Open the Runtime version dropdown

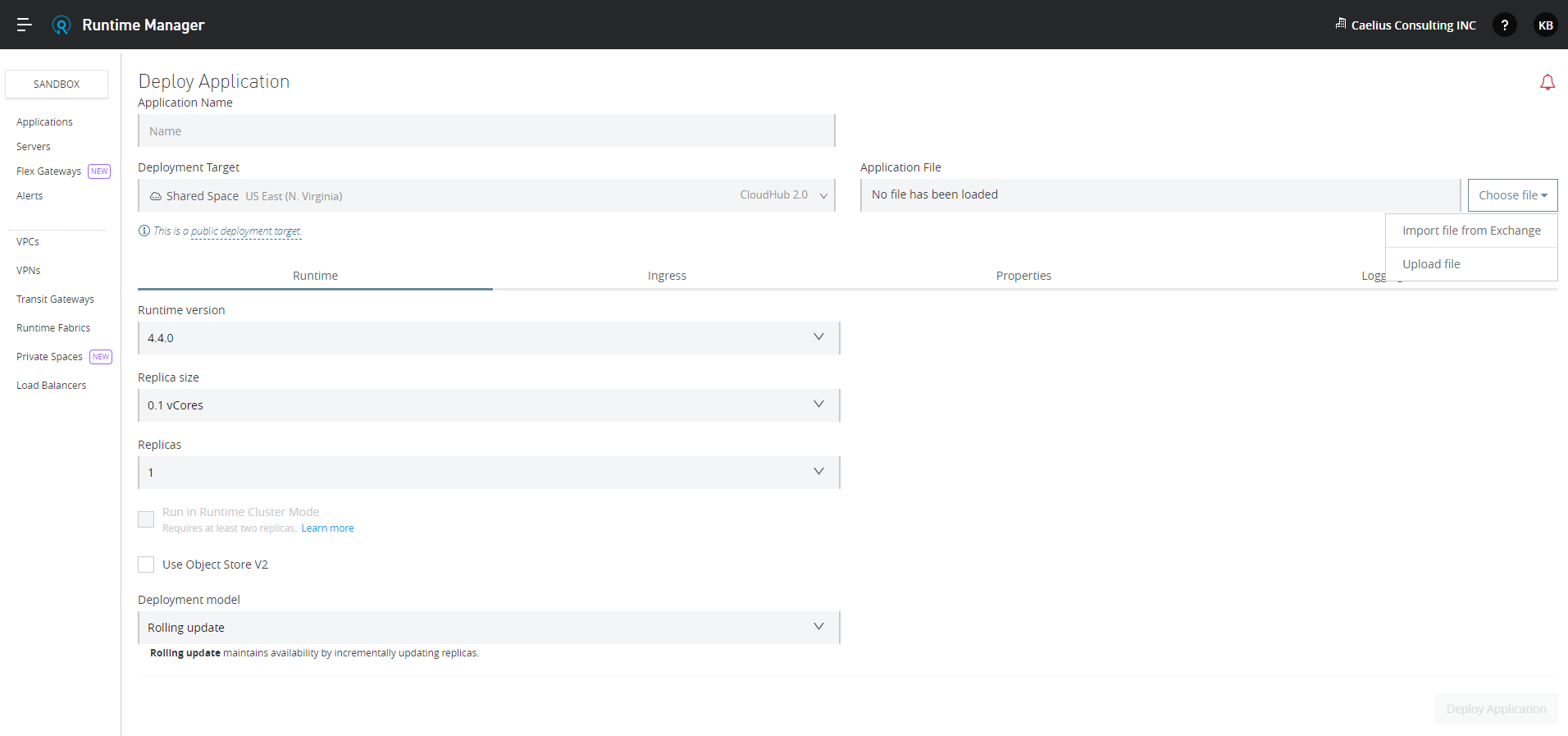pyautogui.click(x=489, y=338)
